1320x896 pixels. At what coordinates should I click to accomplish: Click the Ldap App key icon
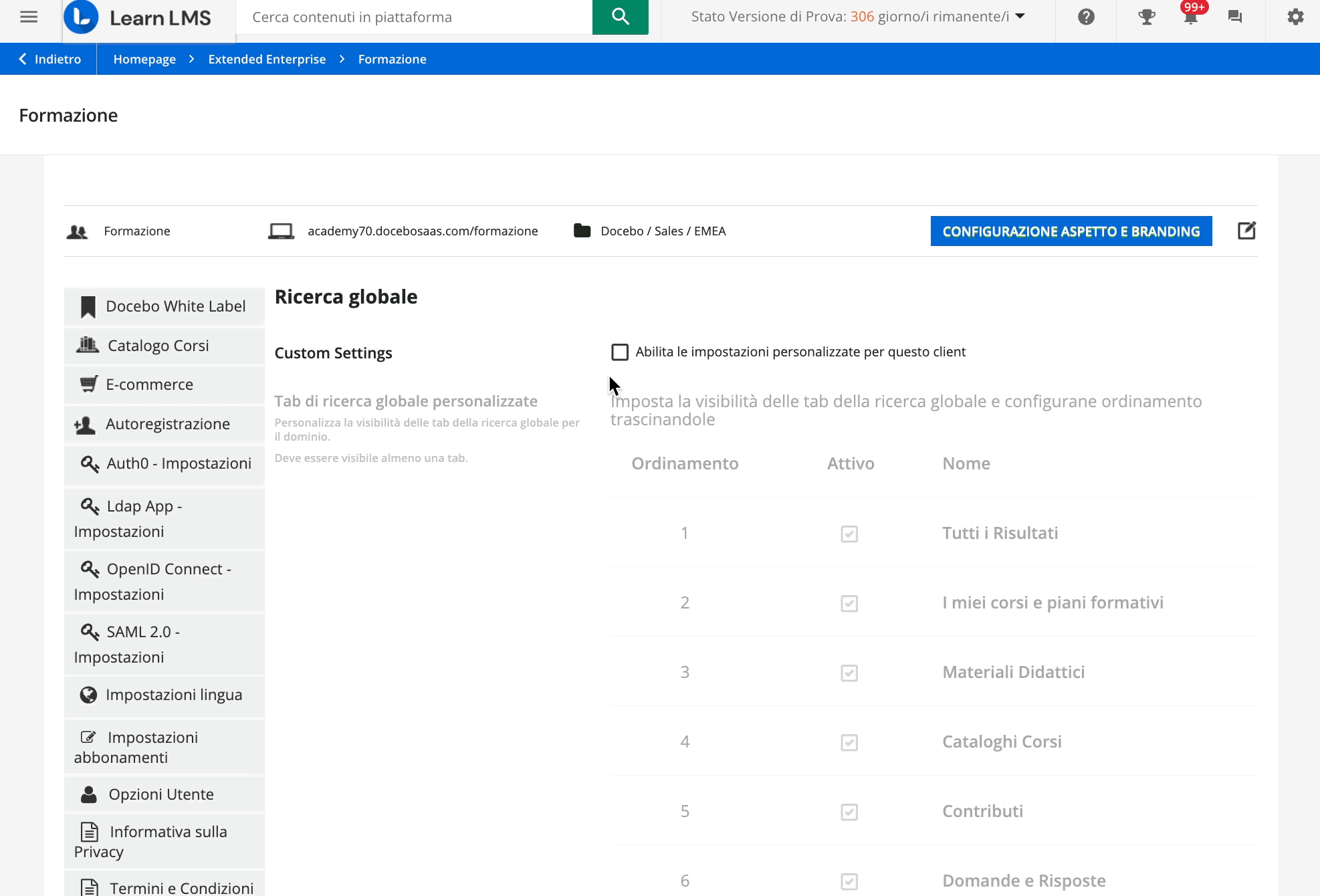pyautogui.click(x=90, y=506)
